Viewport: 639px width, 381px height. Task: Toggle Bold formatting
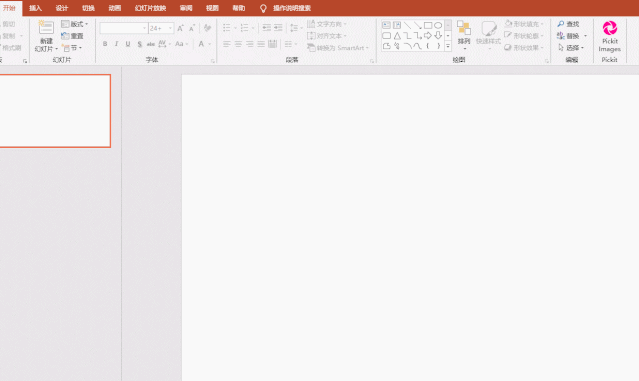coord(105,44)
